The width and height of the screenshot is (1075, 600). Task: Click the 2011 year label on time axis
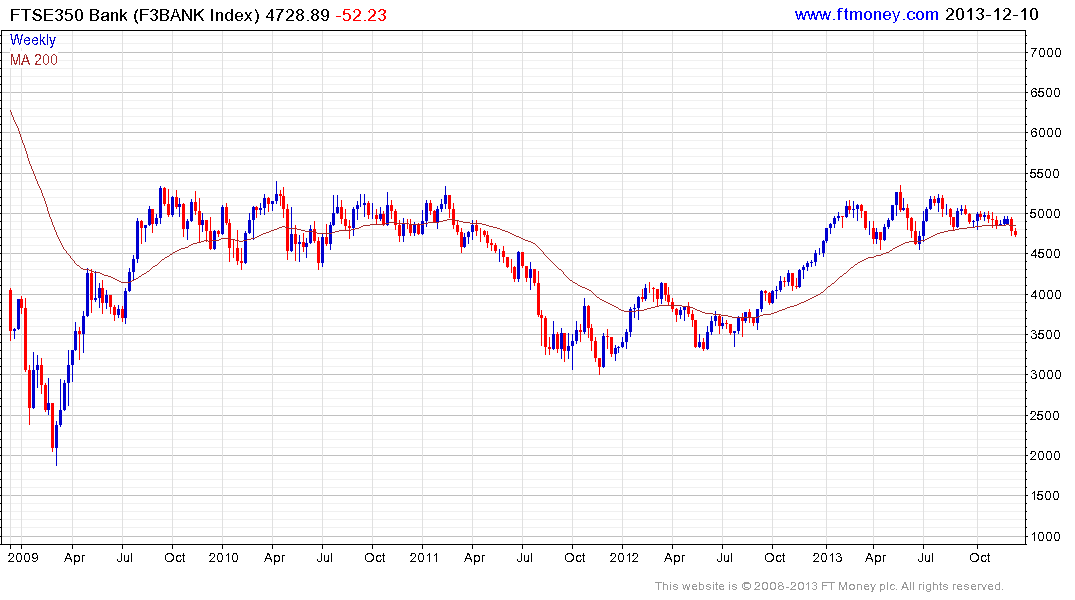click(424, 557)
